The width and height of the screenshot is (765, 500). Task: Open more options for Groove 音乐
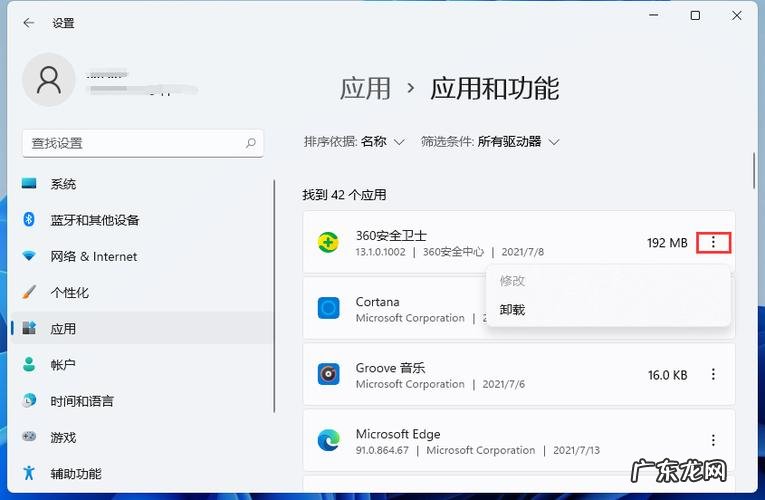click(713, 375)
